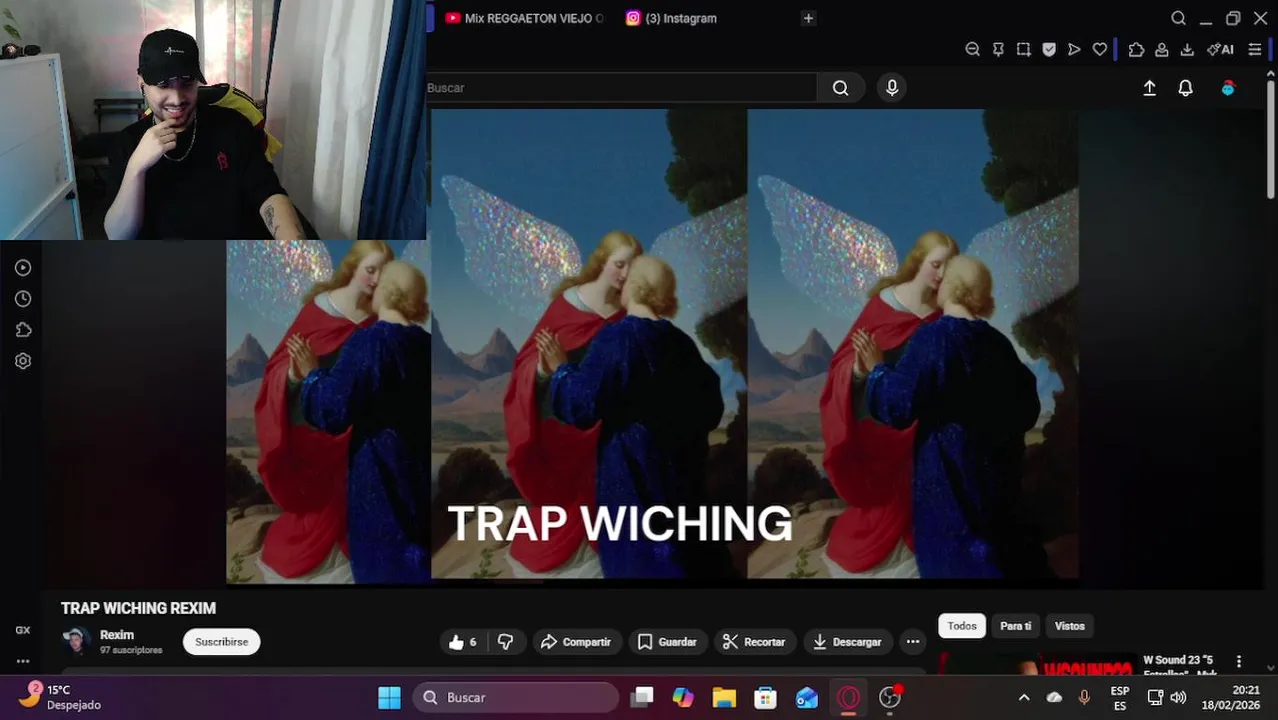Click the Recortar button

click(x=754, y=642)
